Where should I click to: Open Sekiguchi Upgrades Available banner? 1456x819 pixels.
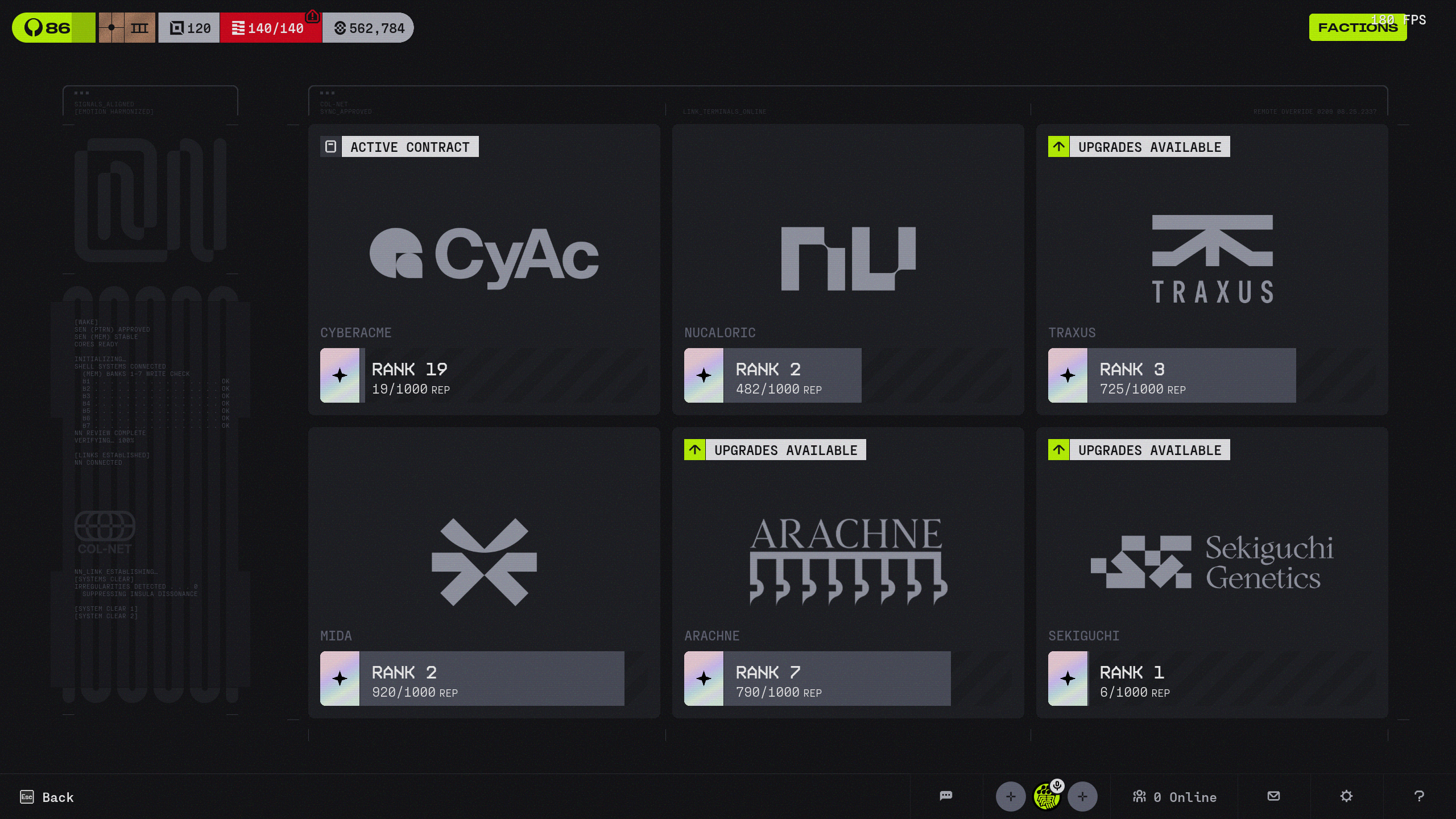[1139, 449]
